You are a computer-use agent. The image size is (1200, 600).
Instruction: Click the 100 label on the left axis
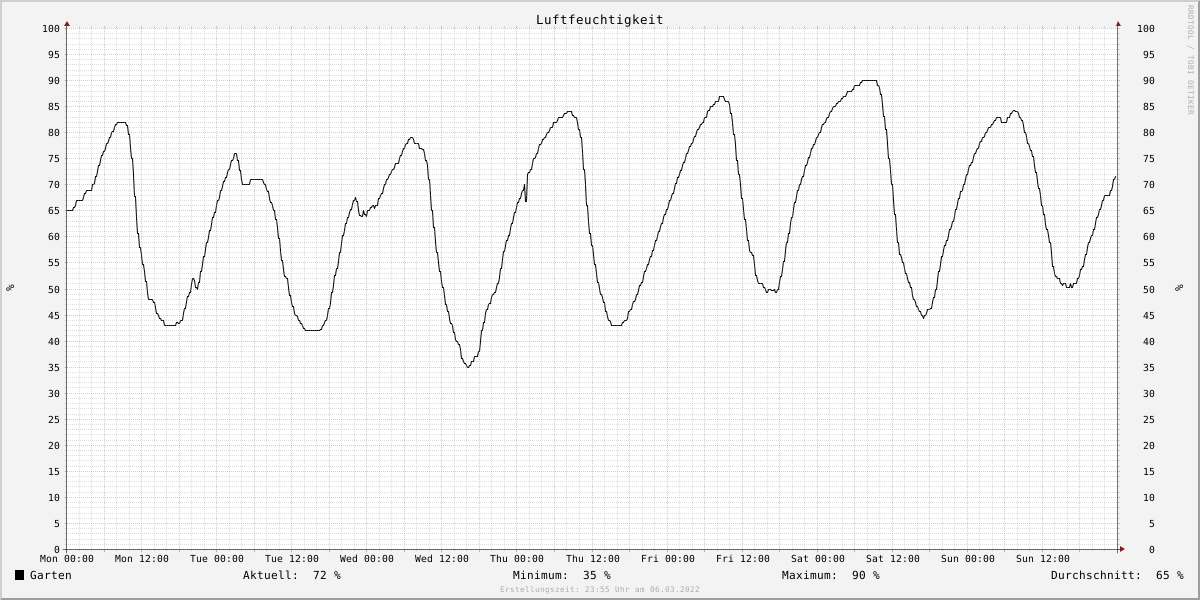51,28
